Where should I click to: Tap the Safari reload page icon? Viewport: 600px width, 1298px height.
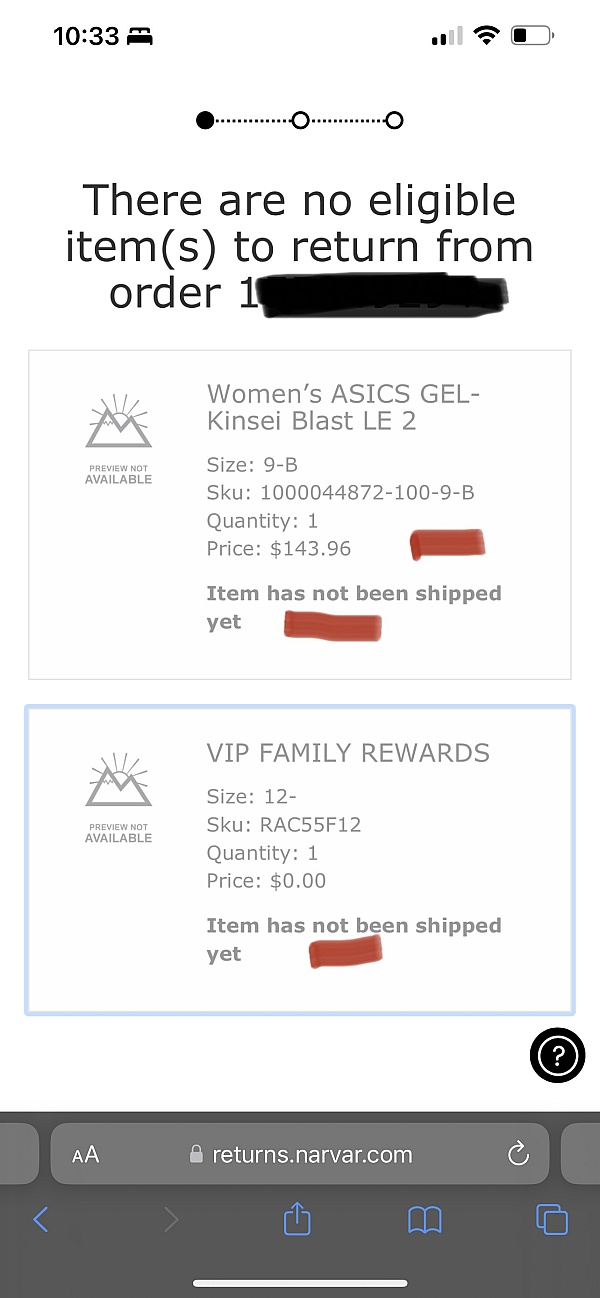(x=518, y=1155)
